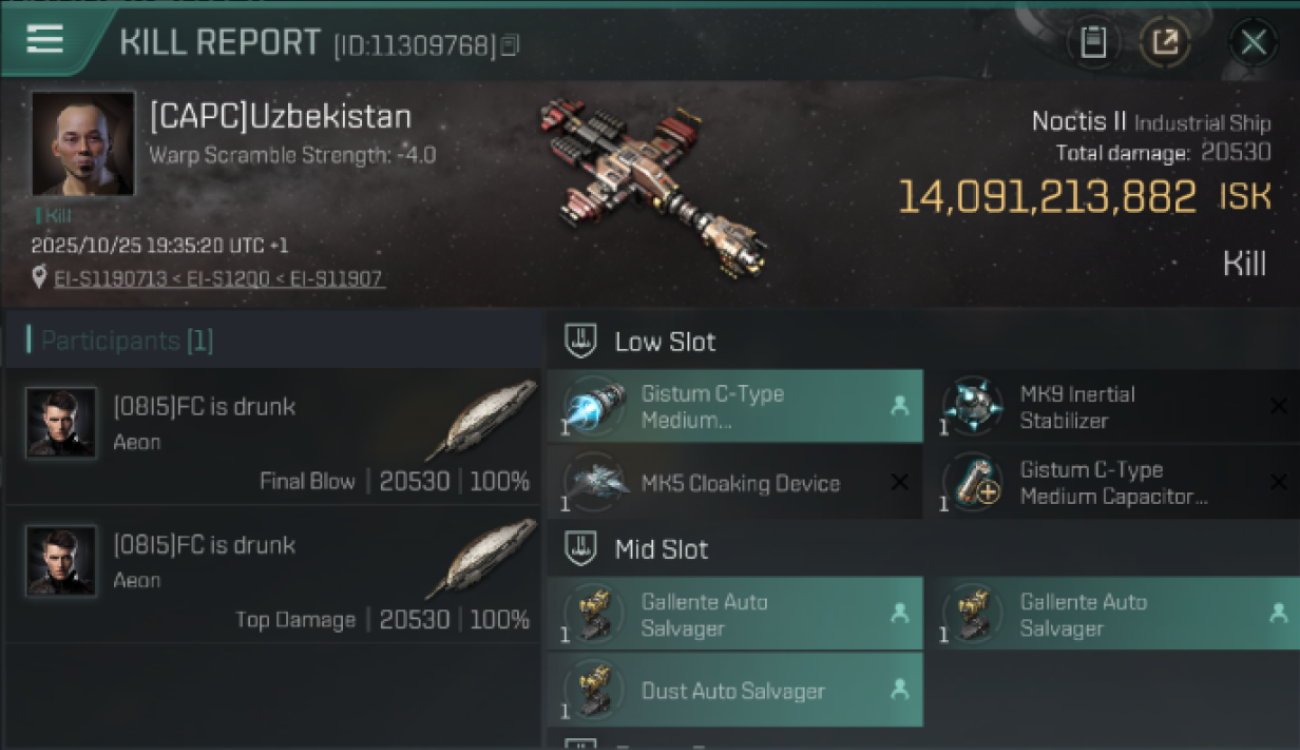Click the Noctis II ship image
The width and height of the screenshot is (1300, 750).
(652, 185)
